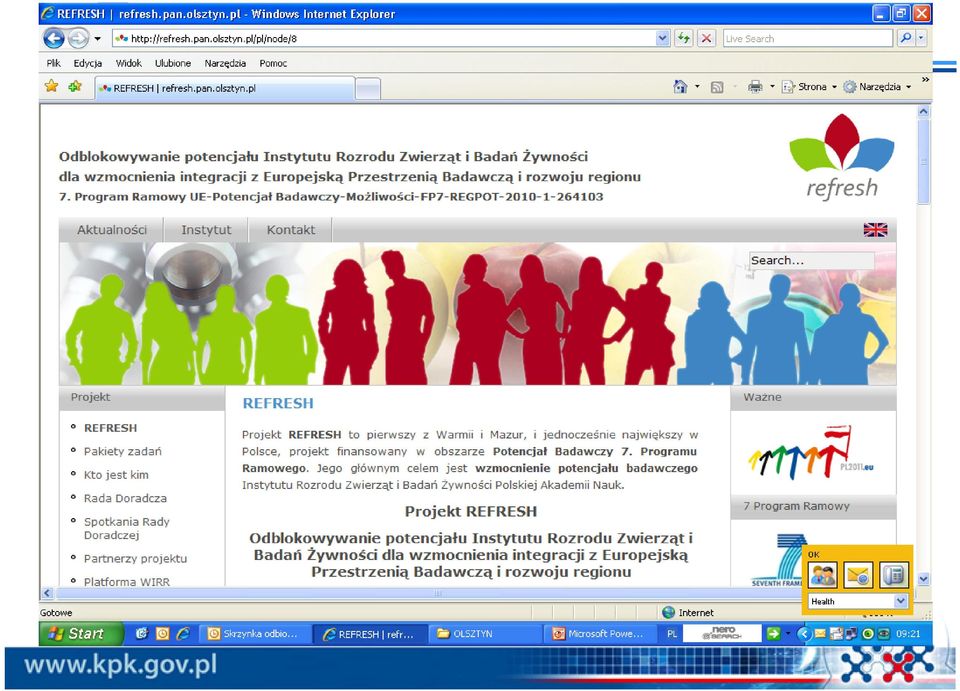Click the Internet Explorer quick launch icon
The image size is (960, 691).
pos(183,634)
